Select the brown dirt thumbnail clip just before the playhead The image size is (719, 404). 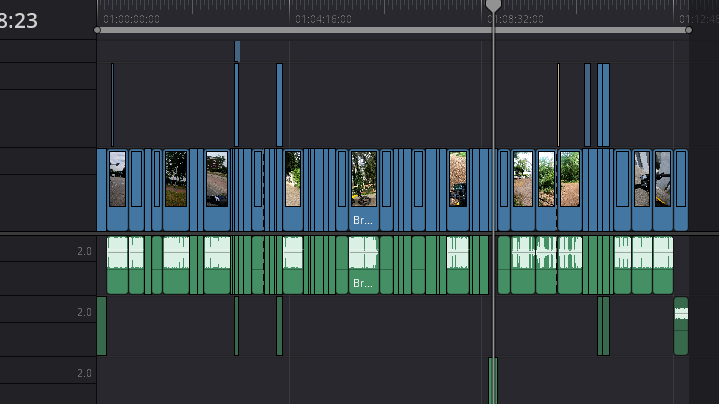458,190
